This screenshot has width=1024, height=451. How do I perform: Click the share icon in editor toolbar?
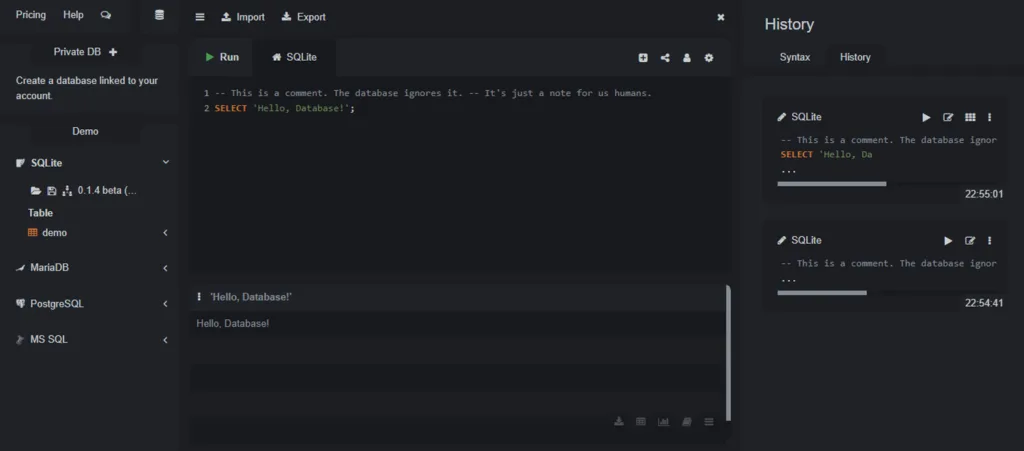tap(665, 58)
